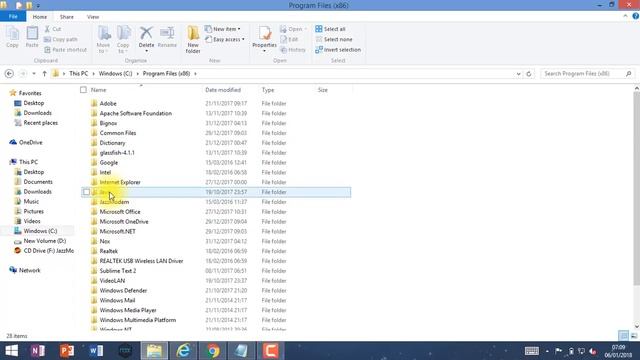Open the address bar history dropdown
Screen dimensions: 640x360
(x=518, y=74)
